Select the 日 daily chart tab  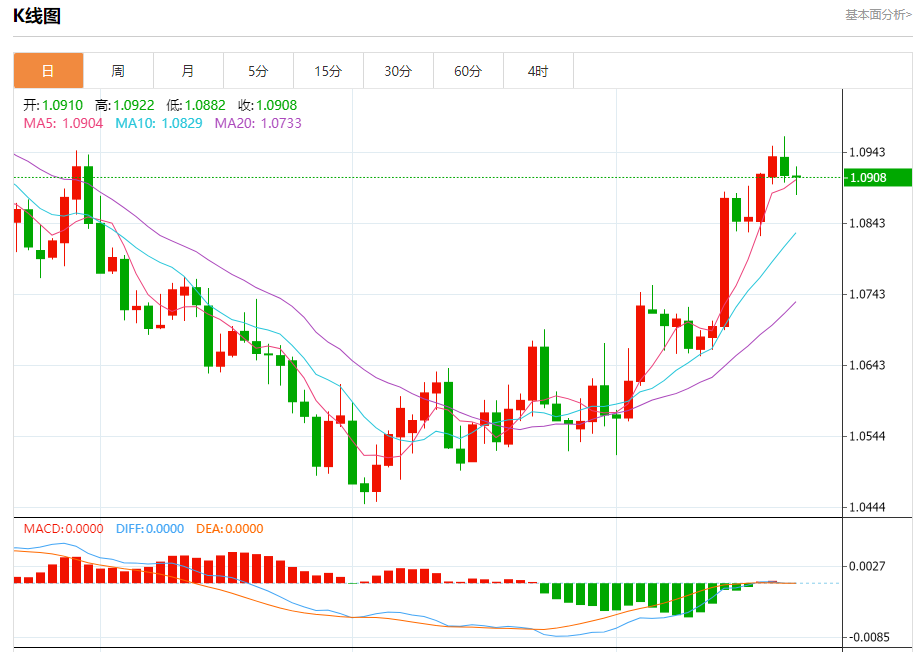click(x=48, y=71)
